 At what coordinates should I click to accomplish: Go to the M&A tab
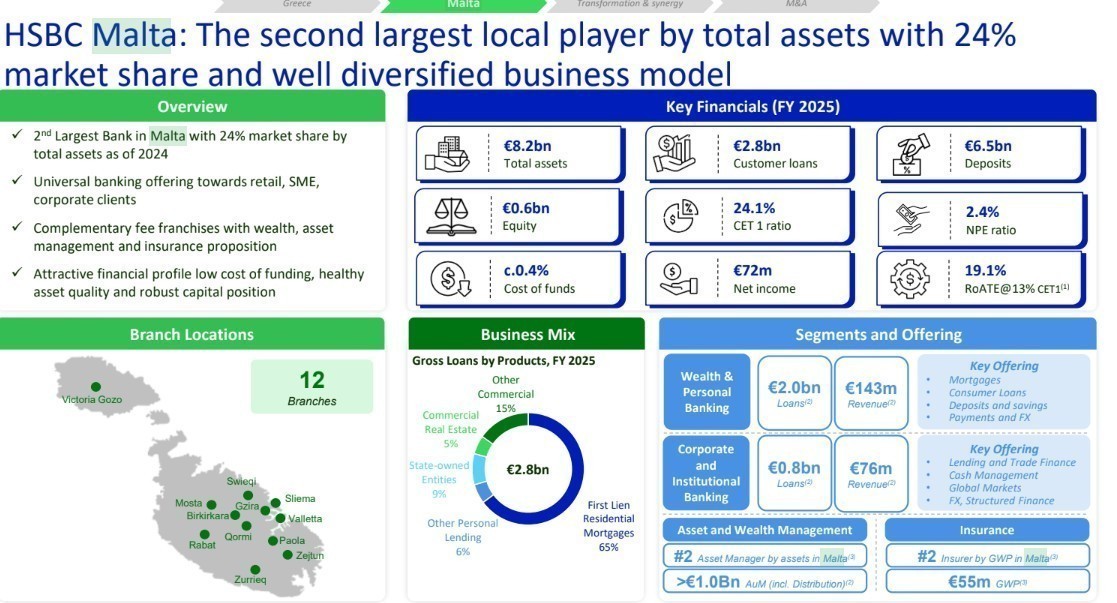coord(796,5)
